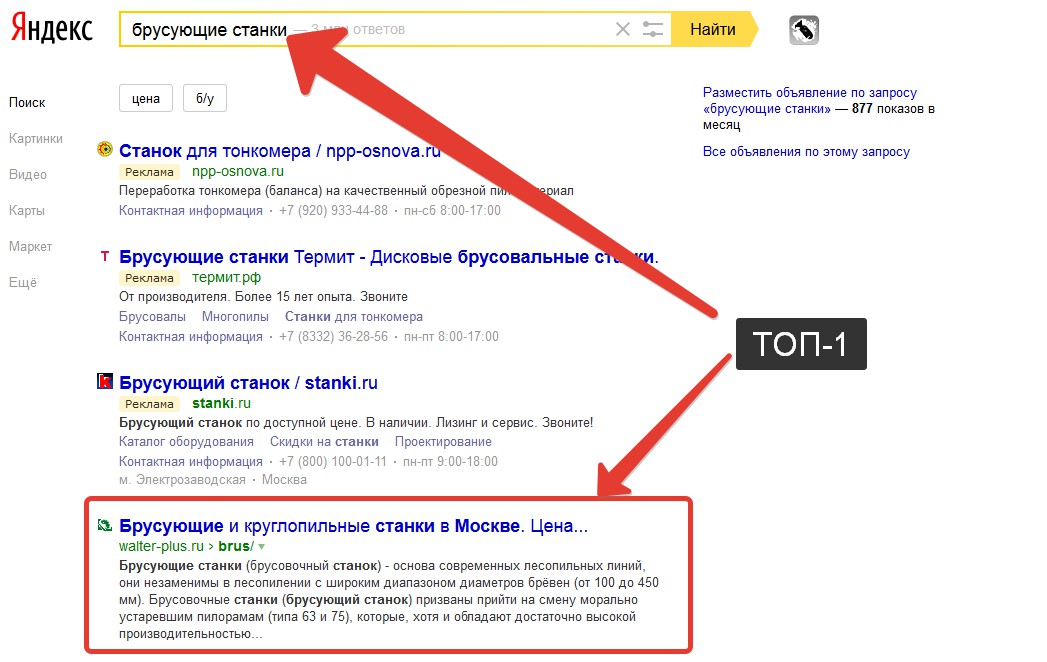Open ad title Брусующие станки Термит
The image size is (1047, 662).
[389, 257]
